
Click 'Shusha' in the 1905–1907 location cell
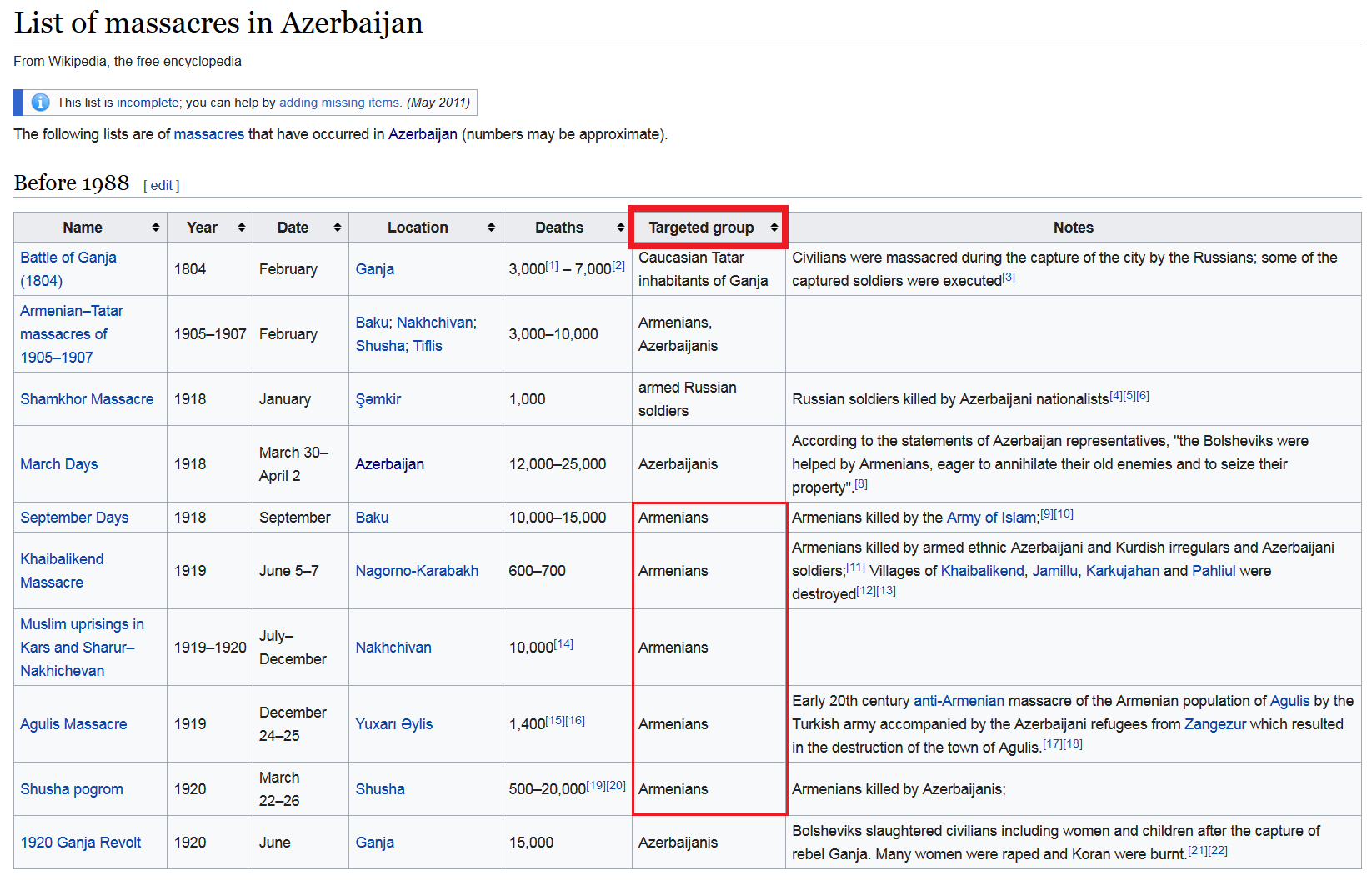tap(380, 346)
